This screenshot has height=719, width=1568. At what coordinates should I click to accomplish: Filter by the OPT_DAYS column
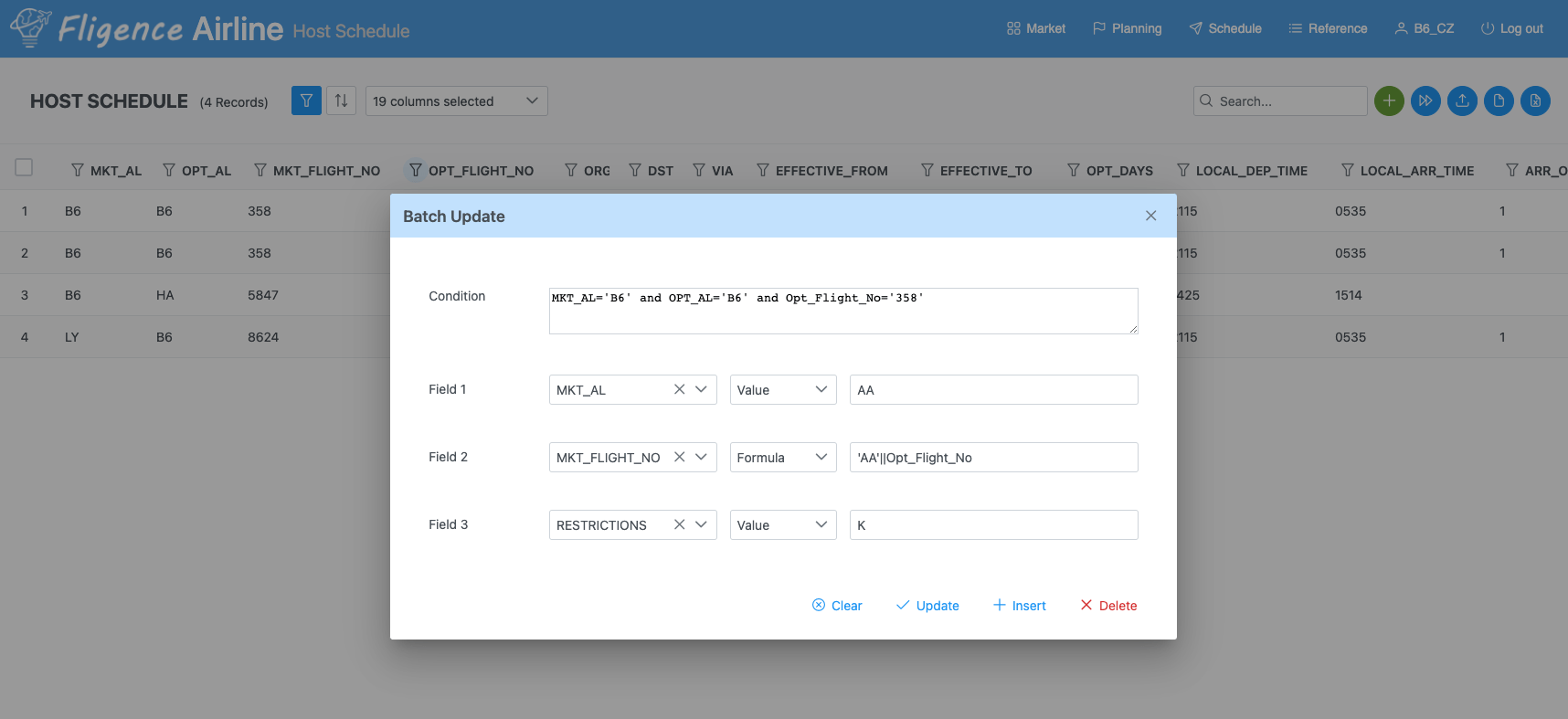(x=1074, y=170)
